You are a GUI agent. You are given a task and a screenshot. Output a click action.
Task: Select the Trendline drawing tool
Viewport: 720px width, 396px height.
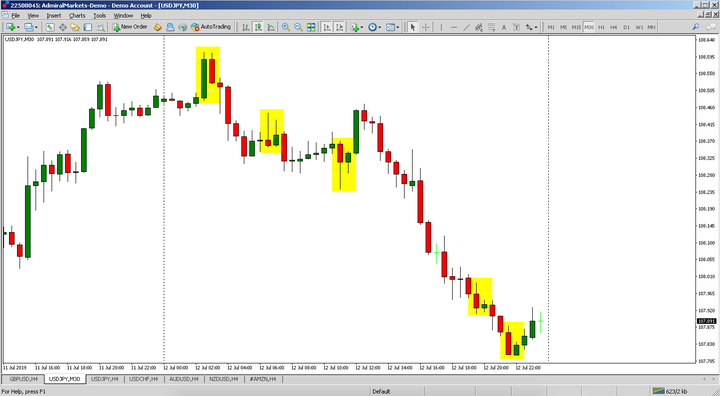tap(466, 27)
